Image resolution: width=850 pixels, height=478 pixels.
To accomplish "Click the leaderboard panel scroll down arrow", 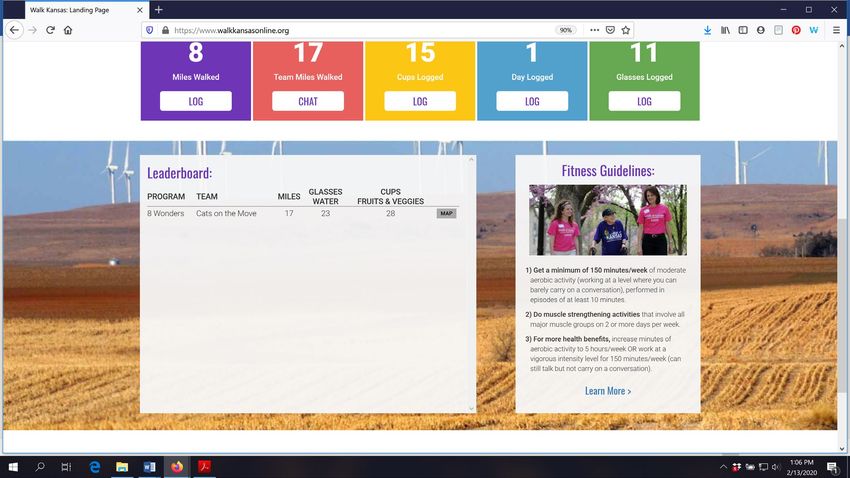I will [x=471, y=408].
